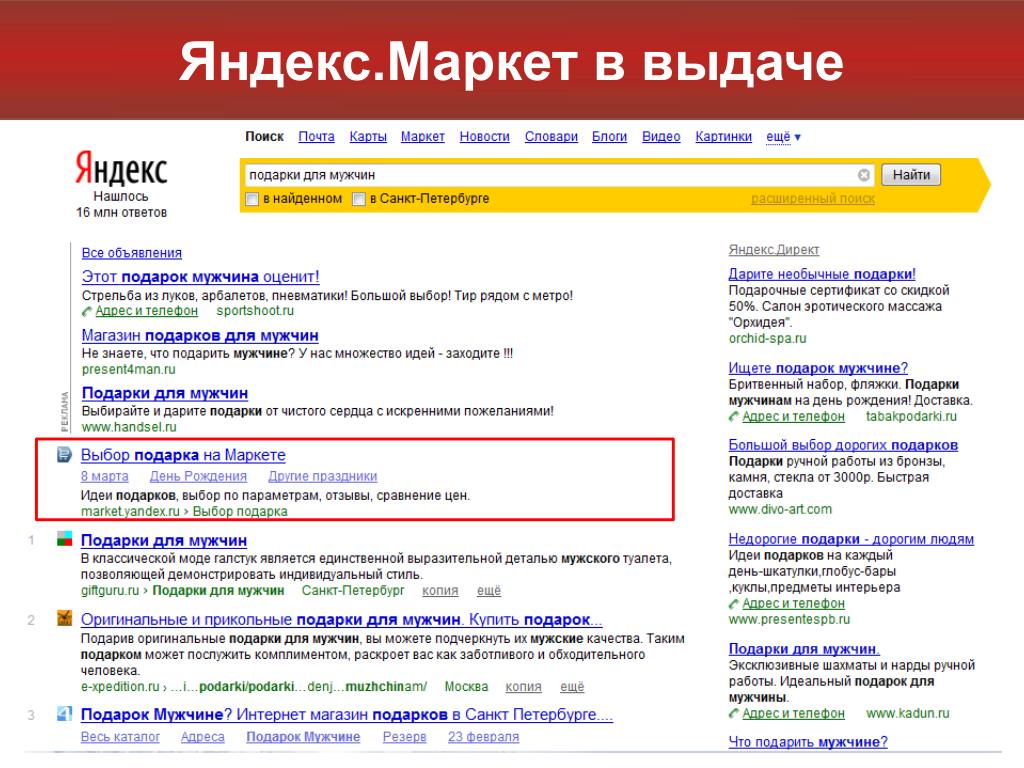1024x768 pixels.
Task: Click the present4man.ru URL text
Action: pyautogui.click(x=129, y=369)
